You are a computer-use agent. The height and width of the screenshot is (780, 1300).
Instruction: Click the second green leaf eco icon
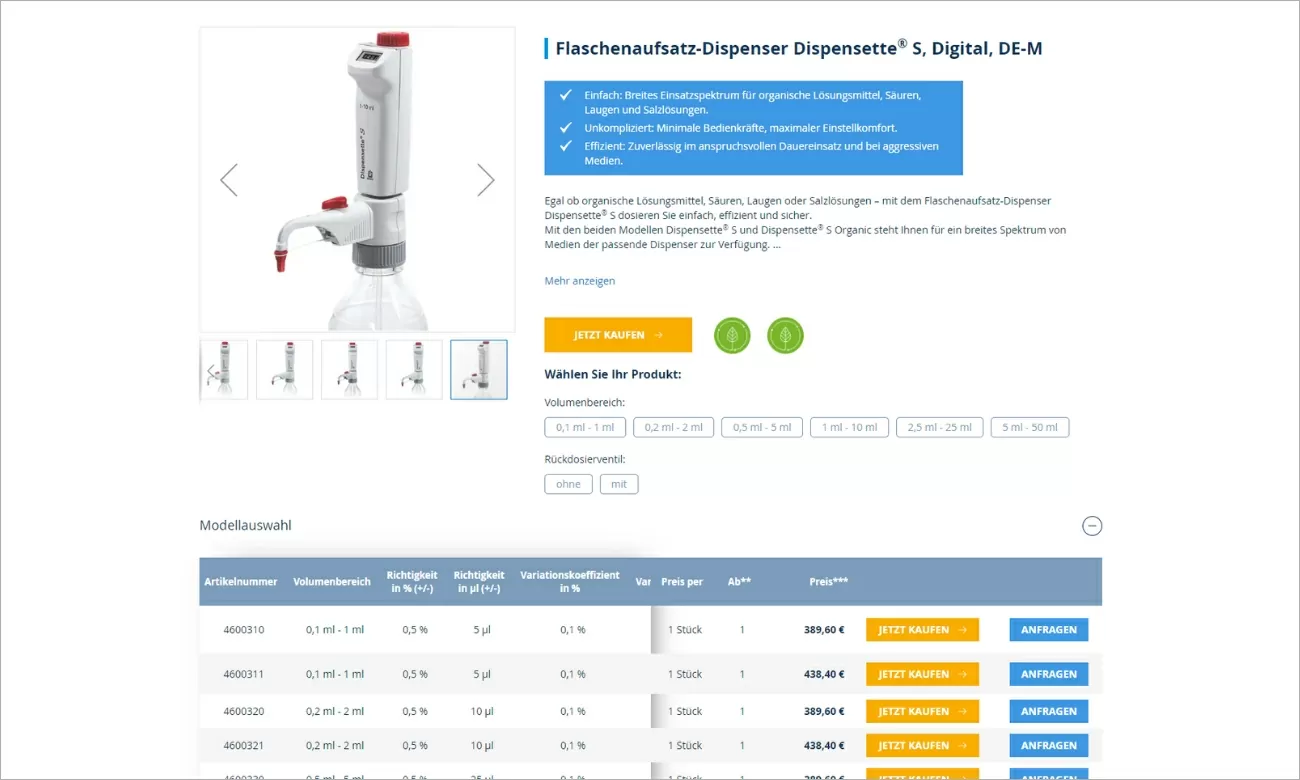click(785, 335)
